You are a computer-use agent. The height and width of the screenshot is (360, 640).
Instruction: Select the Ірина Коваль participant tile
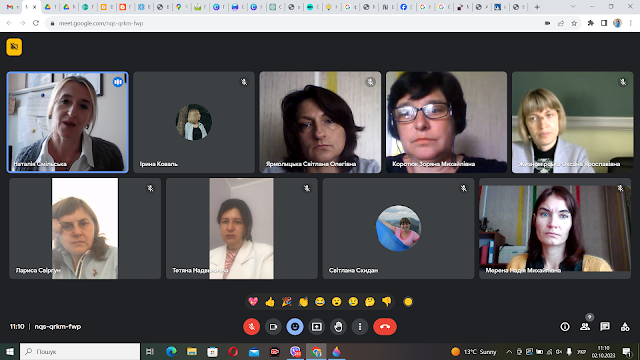(x=194, y=122)
